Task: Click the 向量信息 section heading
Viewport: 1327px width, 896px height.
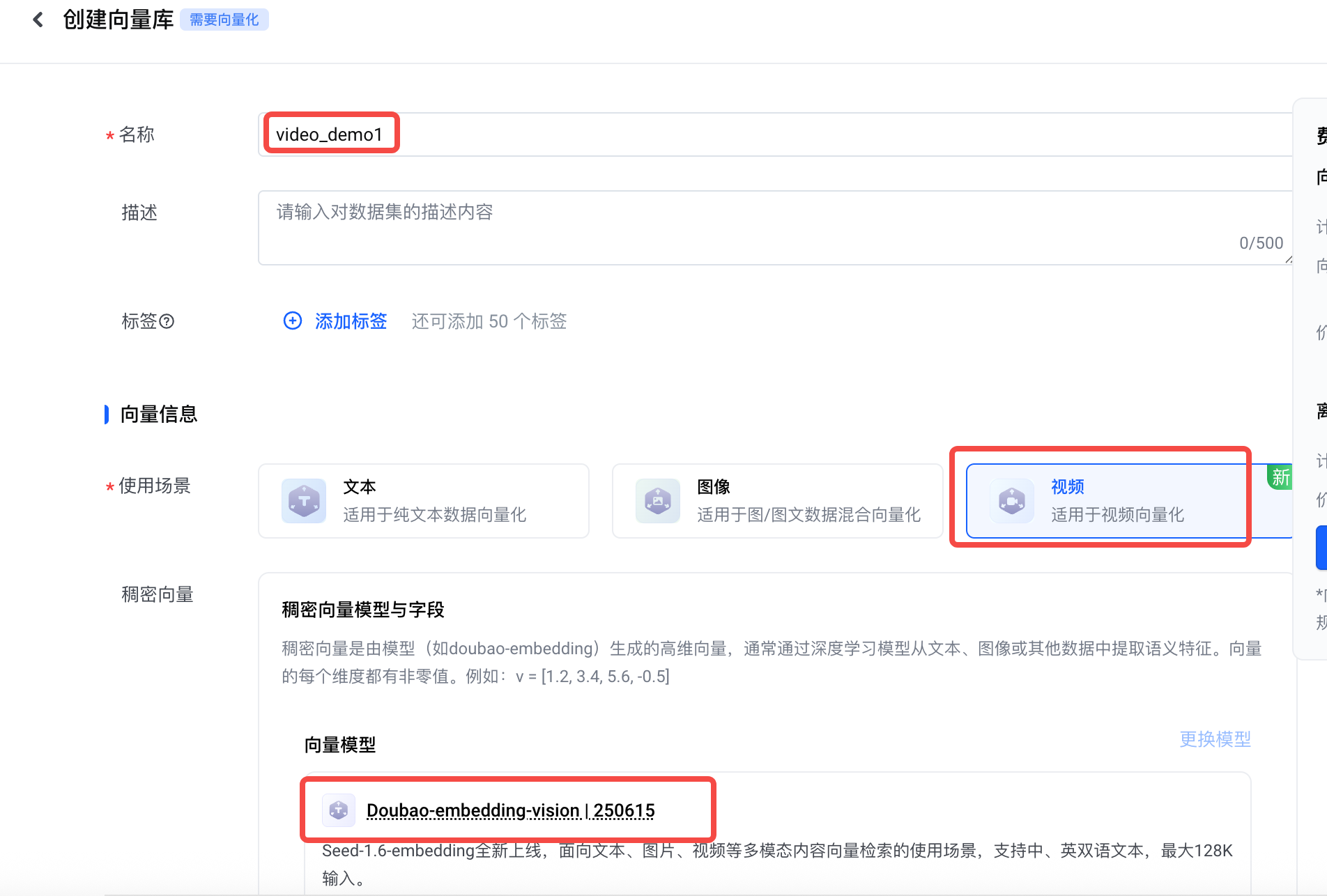Action: (159, 414)
